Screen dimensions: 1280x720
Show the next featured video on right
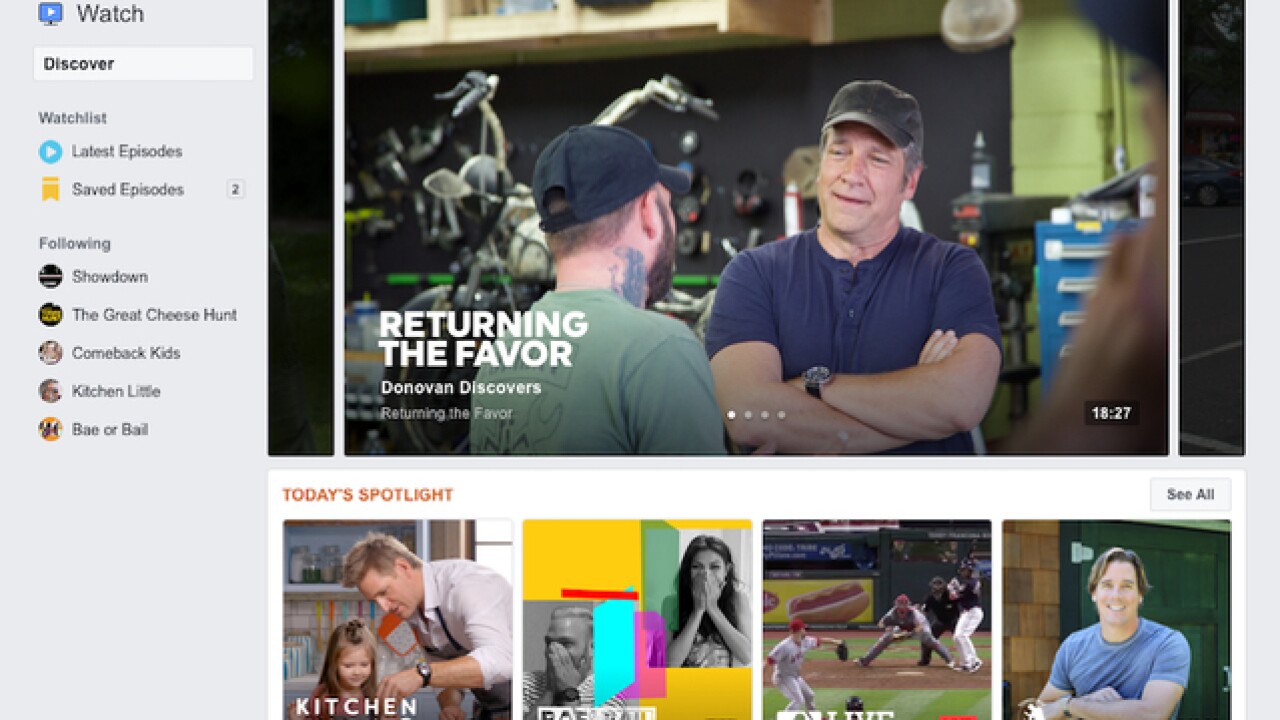tap(1212, 228)
